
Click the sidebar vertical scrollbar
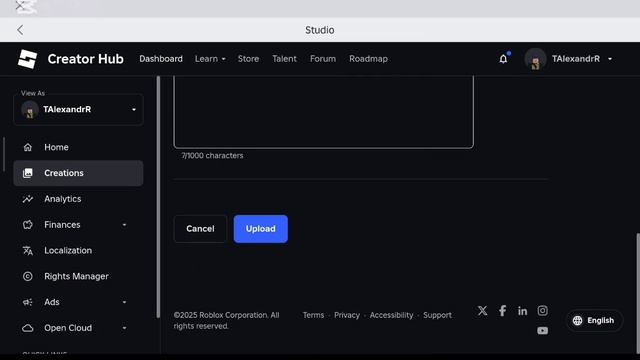coord(158,197)
